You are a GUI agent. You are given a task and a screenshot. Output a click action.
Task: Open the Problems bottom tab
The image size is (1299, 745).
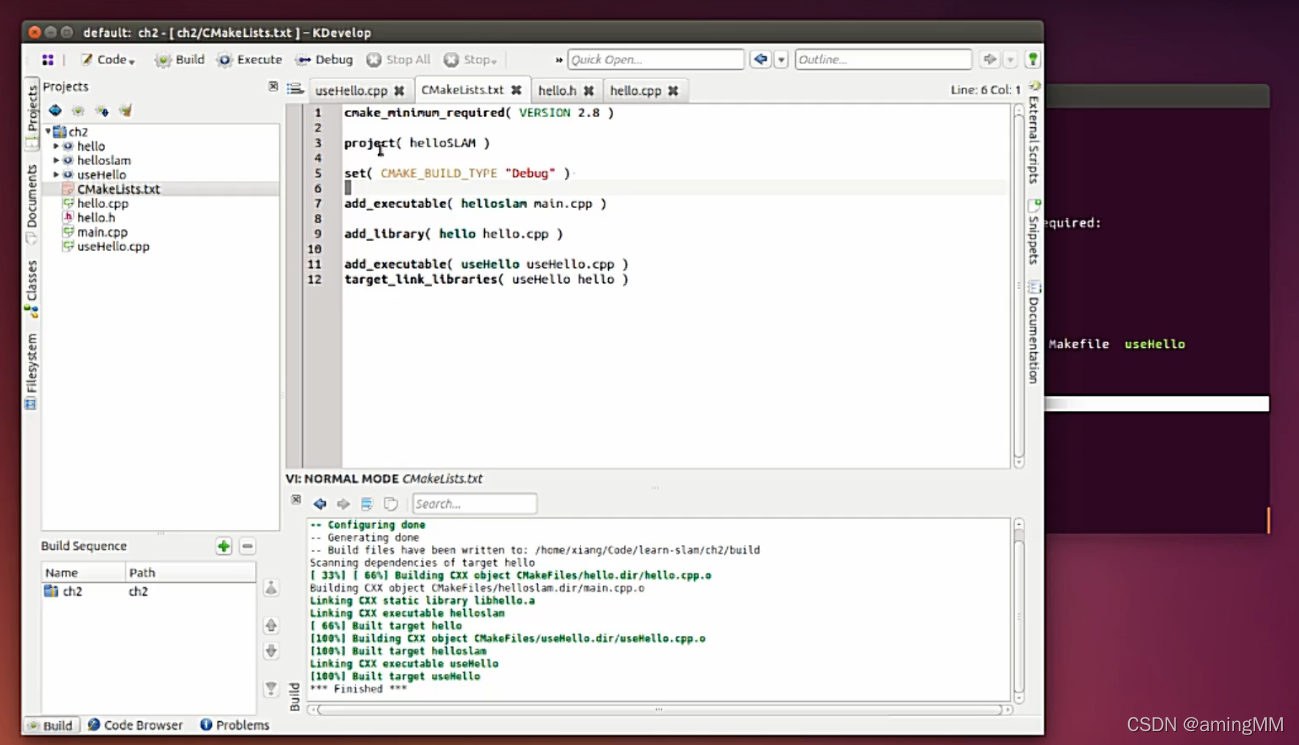click(x=235, y=725)
